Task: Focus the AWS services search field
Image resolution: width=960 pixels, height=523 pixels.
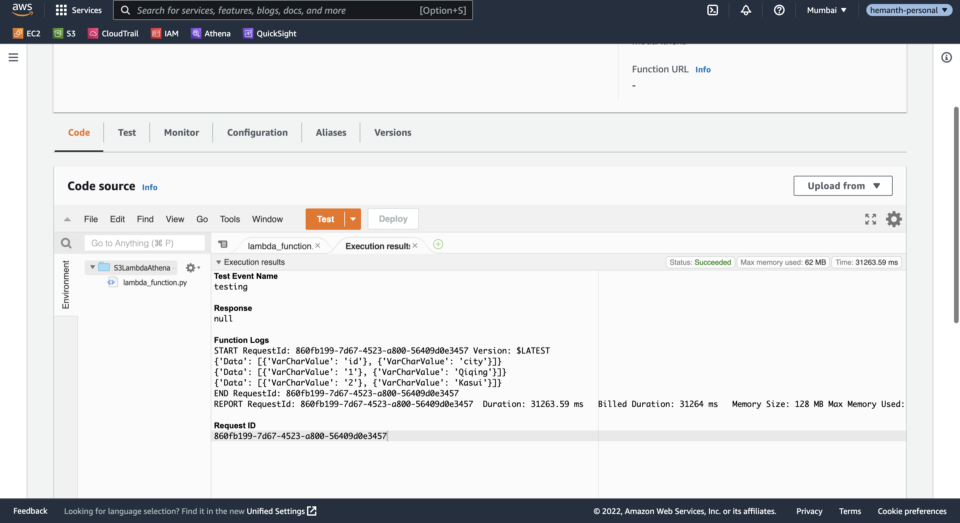Action: tap(293, 10)
